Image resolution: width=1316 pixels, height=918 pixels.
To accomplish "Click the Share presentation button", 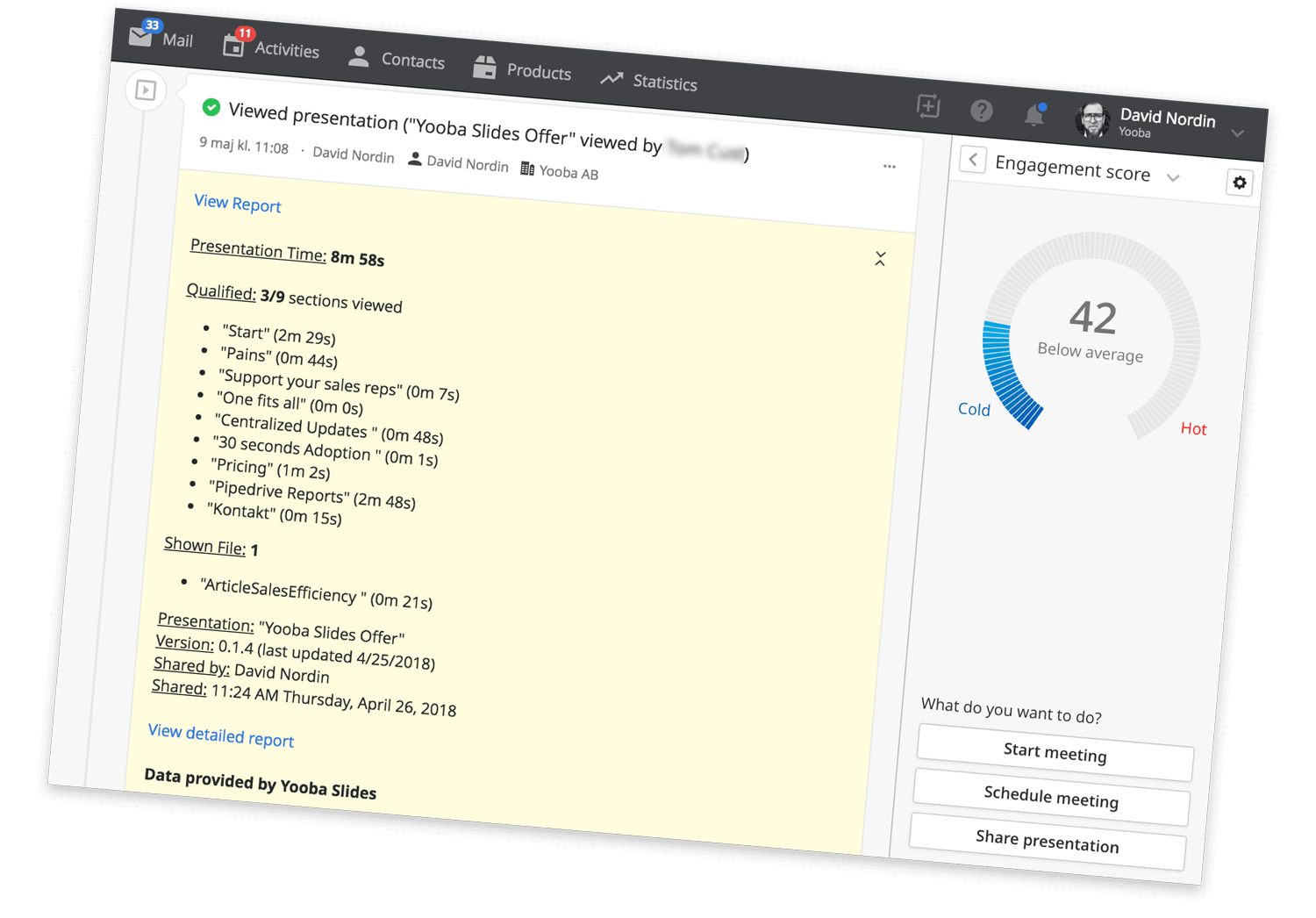I will click(x=1048, y=842).
